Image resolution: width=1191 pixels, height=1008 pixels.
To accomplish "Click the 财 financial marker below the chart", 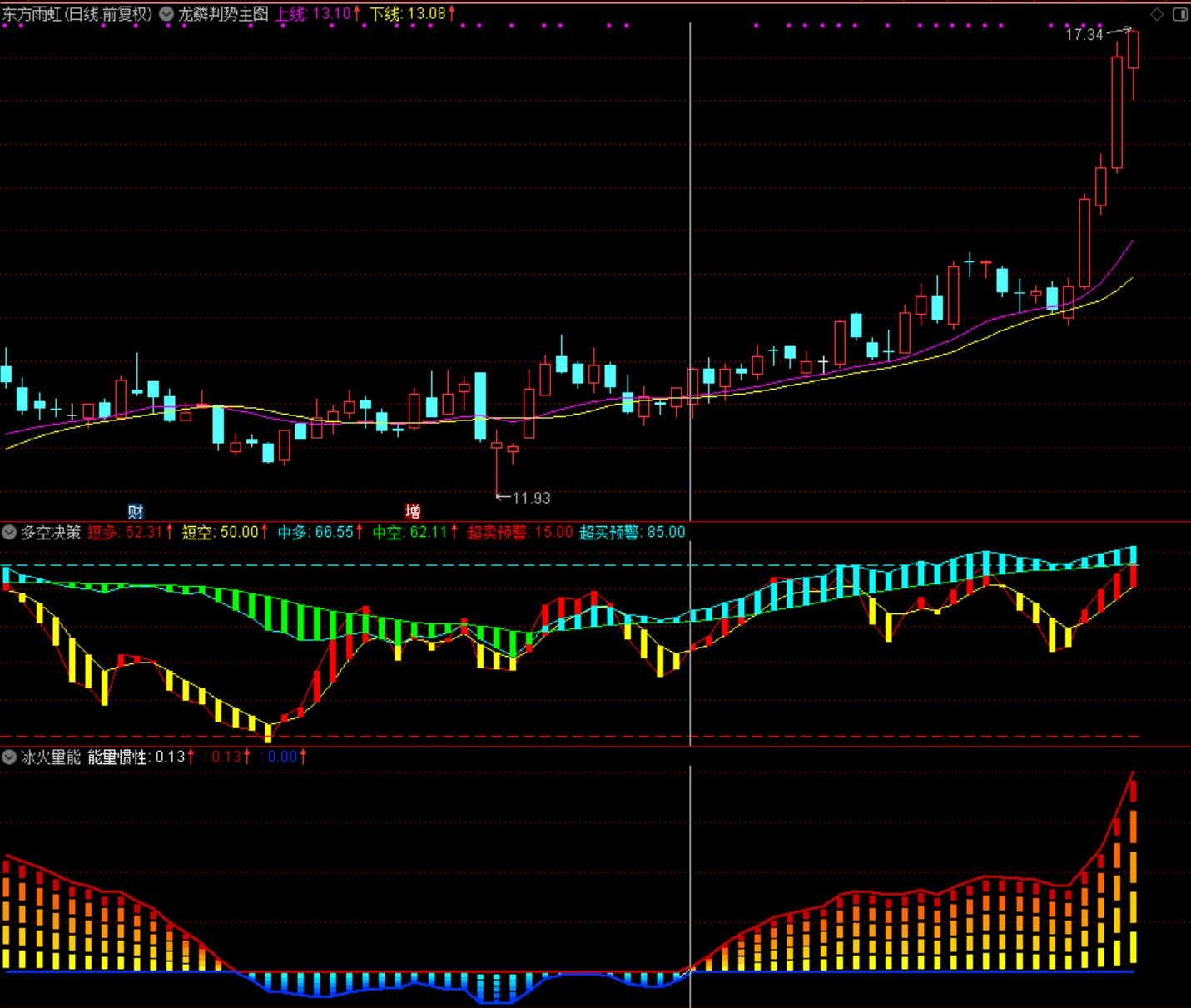I will [135, 511].
